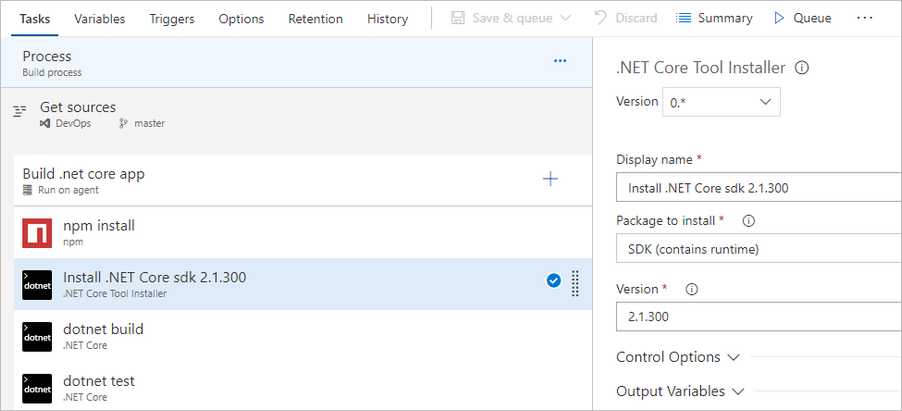Click info icon beside .NET Core Tool Installer
The width and height of the screenshot is (902, 411).
[x=802, y=68]
